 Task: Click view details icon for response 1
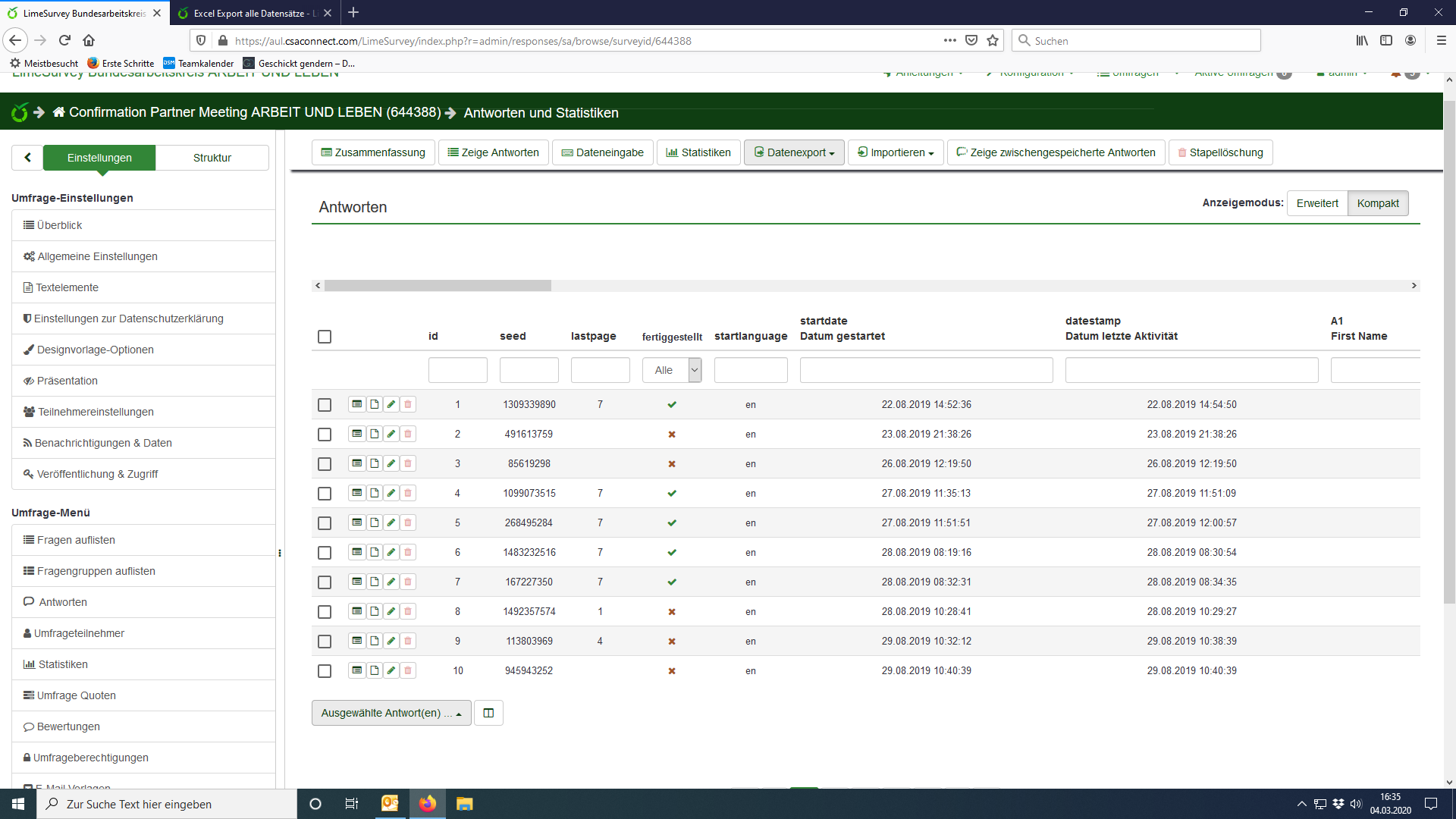pyautogui.click(x=356, y=404)
